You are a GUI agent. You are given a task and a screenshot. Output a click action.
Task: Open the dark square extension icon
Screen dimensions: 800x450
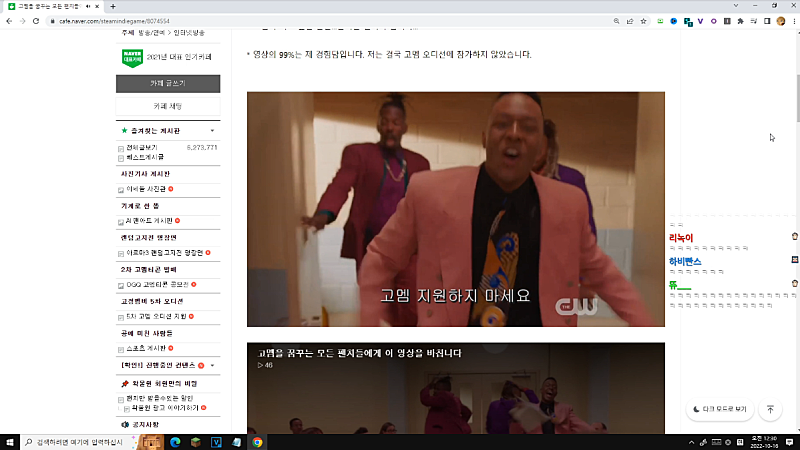pyautogui.click(x=727, y=21)
